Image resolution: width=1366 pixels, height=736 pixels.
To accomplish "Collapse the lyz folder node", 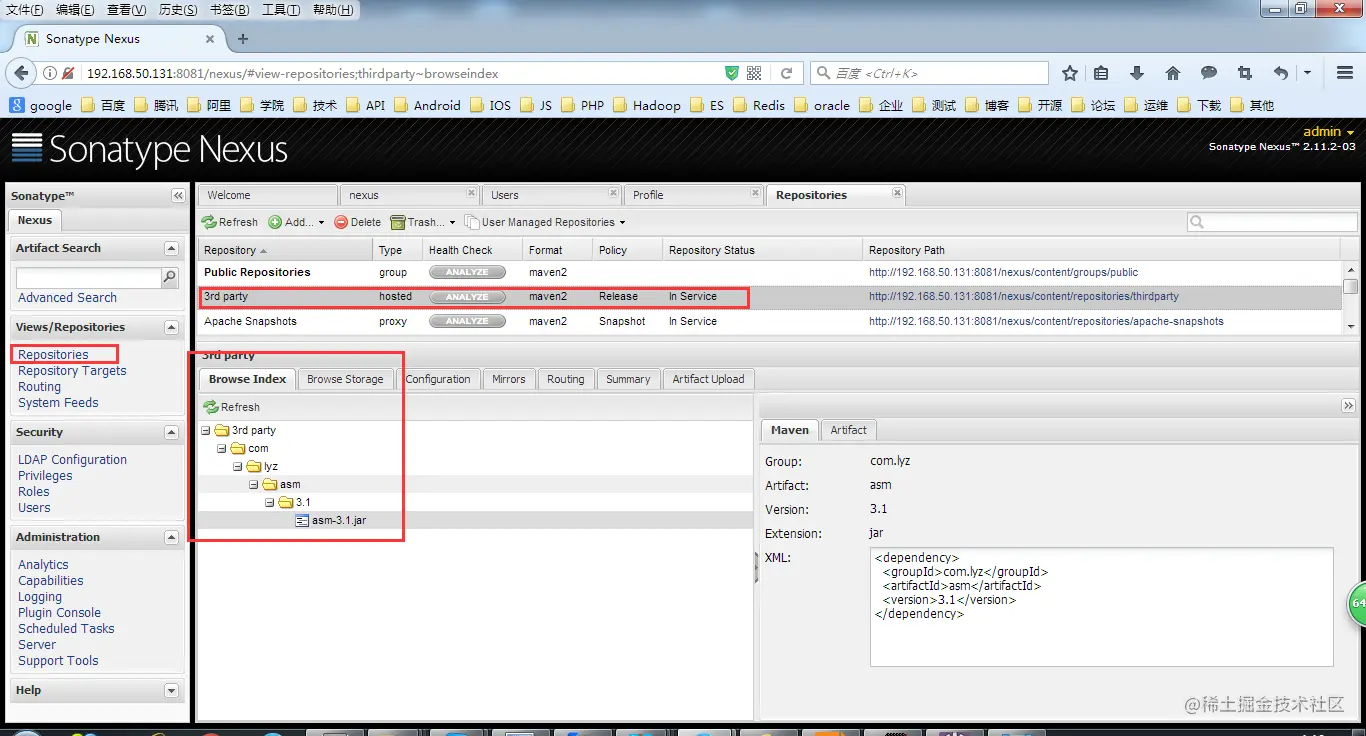I will pos(238,466).
